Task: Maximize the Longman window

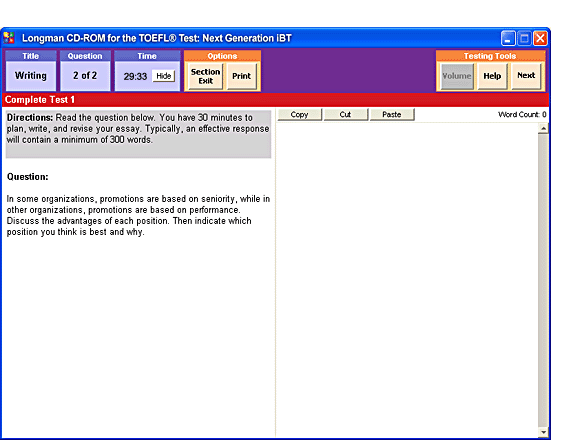Action: click(524, 38)
